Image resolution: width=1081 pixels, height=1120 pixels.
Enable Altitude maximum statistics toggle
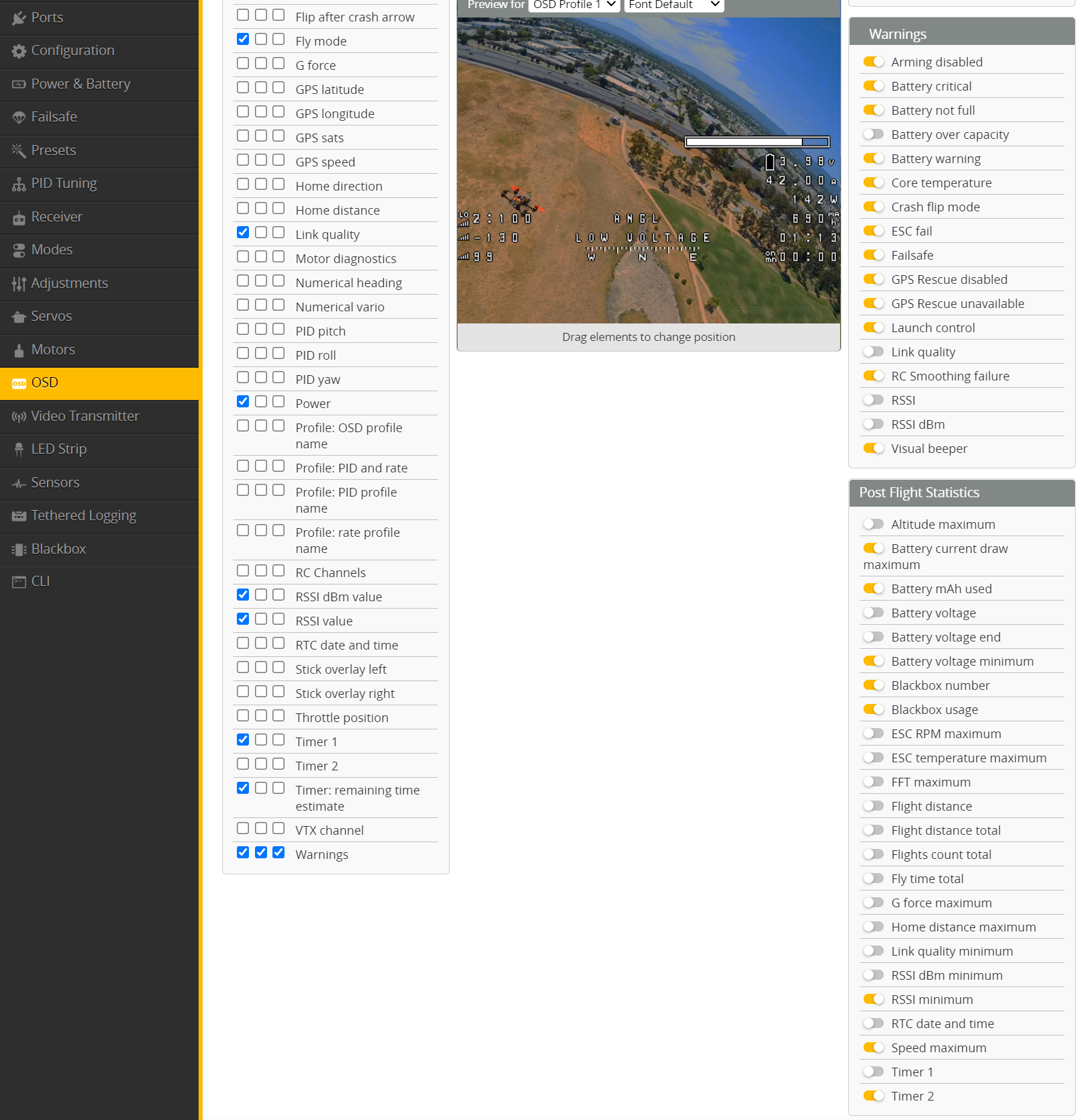pos(873,524)
